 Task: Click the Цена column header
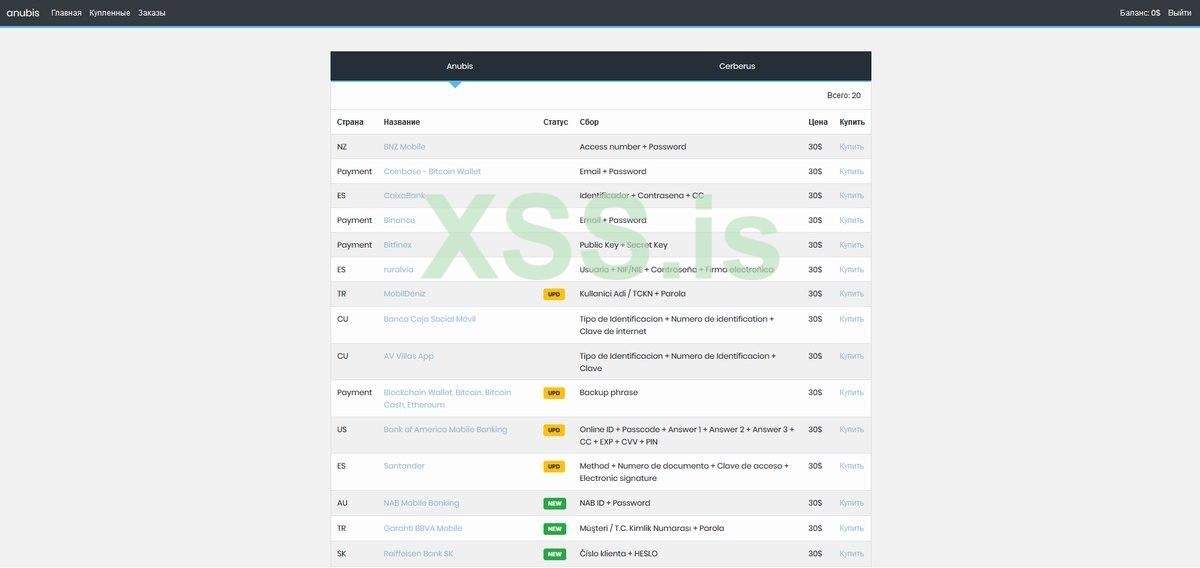pyautogui.click(x=818, y=122)
